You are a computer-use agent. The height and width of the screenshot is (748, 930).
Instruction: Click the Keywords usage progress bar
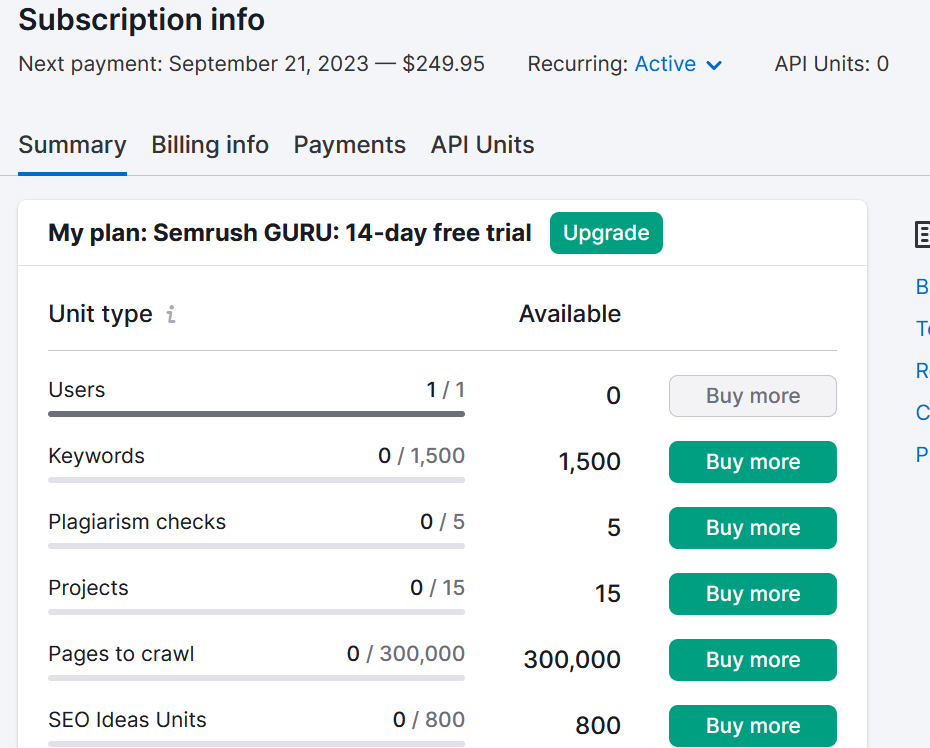pyautogui.click(x=256, y=480)
